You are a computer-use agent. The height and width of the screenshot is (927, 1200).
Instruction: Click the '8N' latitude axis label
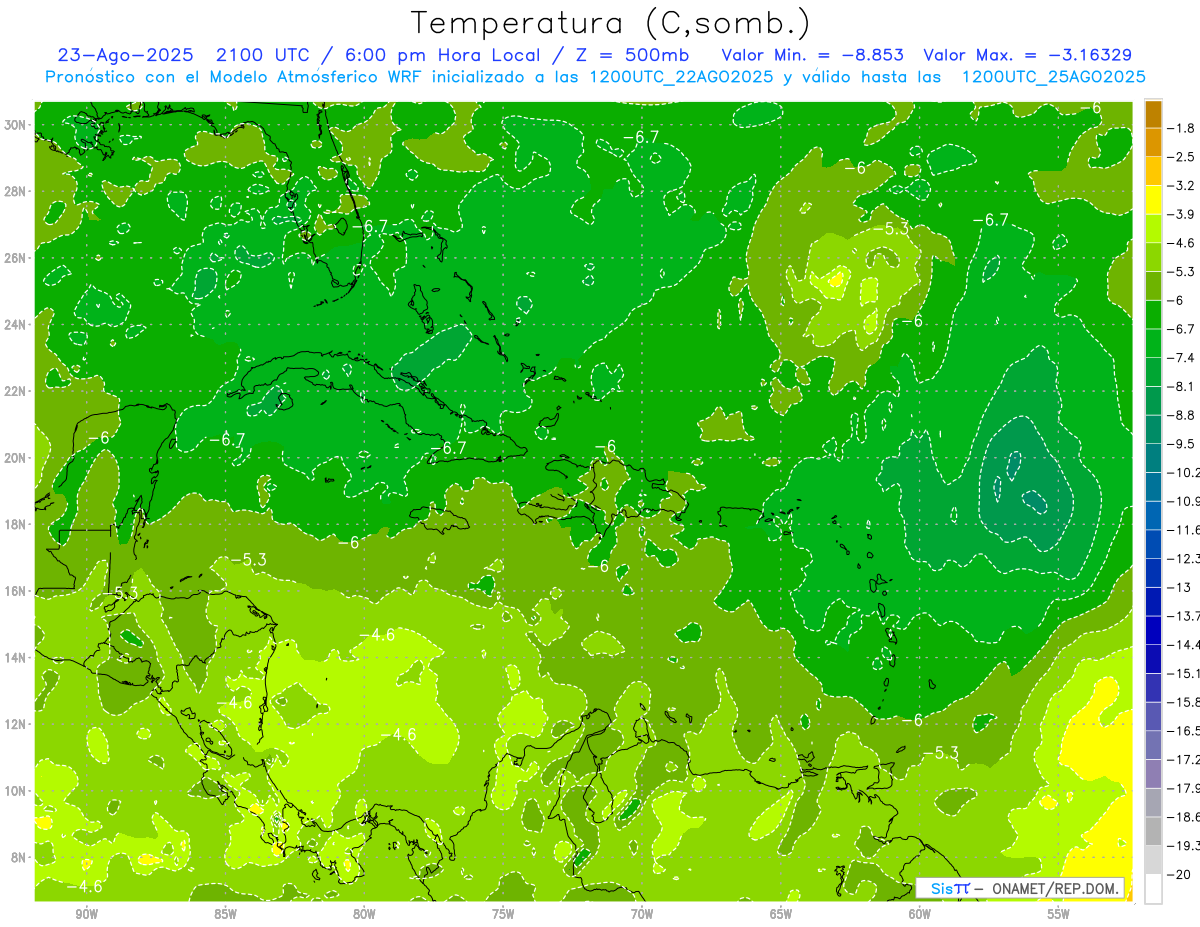pyautogui.click(x=19, y=857)
